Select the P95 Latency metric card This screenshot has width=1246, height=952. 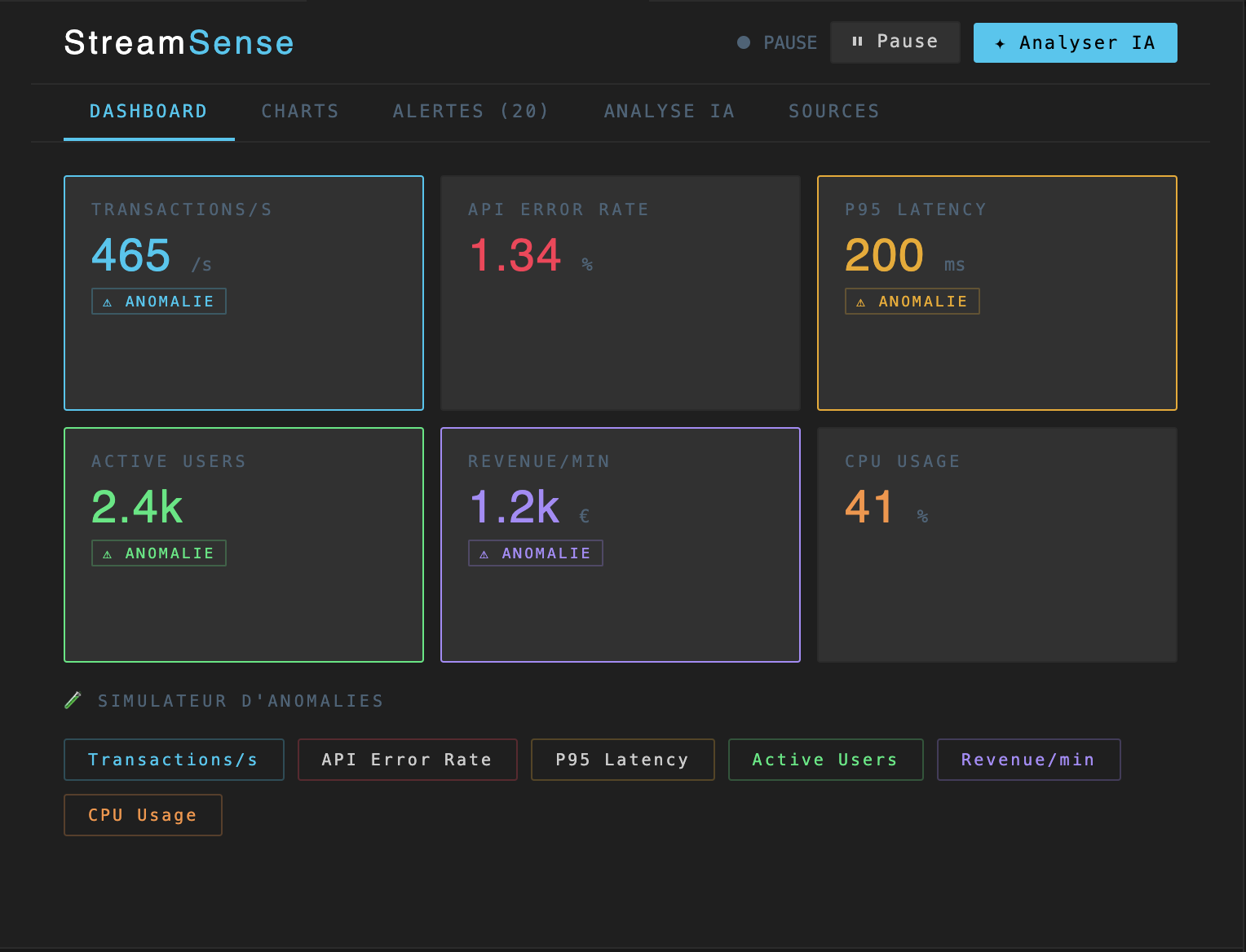(x=996, y=292)
